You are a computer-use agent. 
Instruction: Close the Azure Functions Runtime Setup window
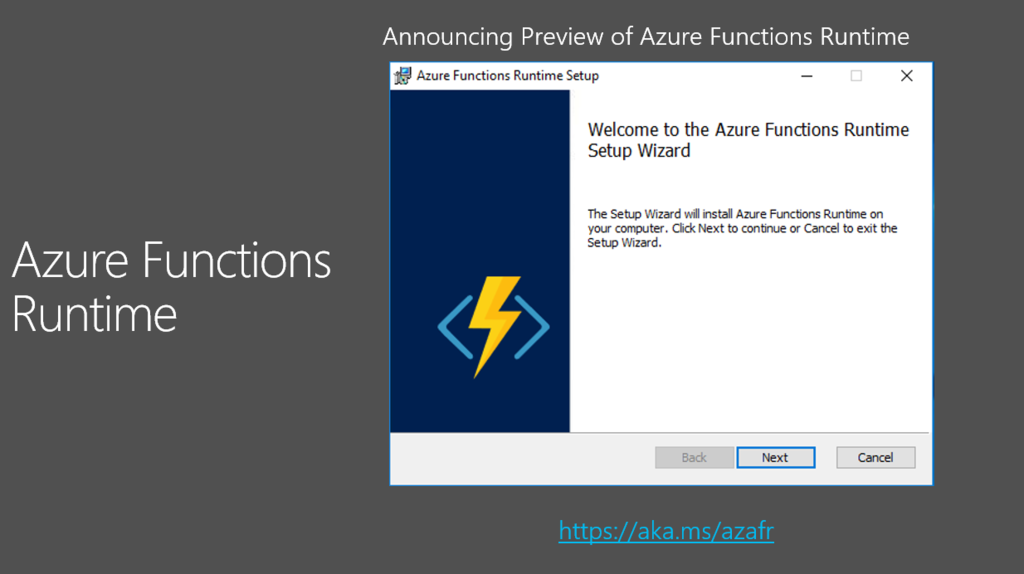coord(906,76)
